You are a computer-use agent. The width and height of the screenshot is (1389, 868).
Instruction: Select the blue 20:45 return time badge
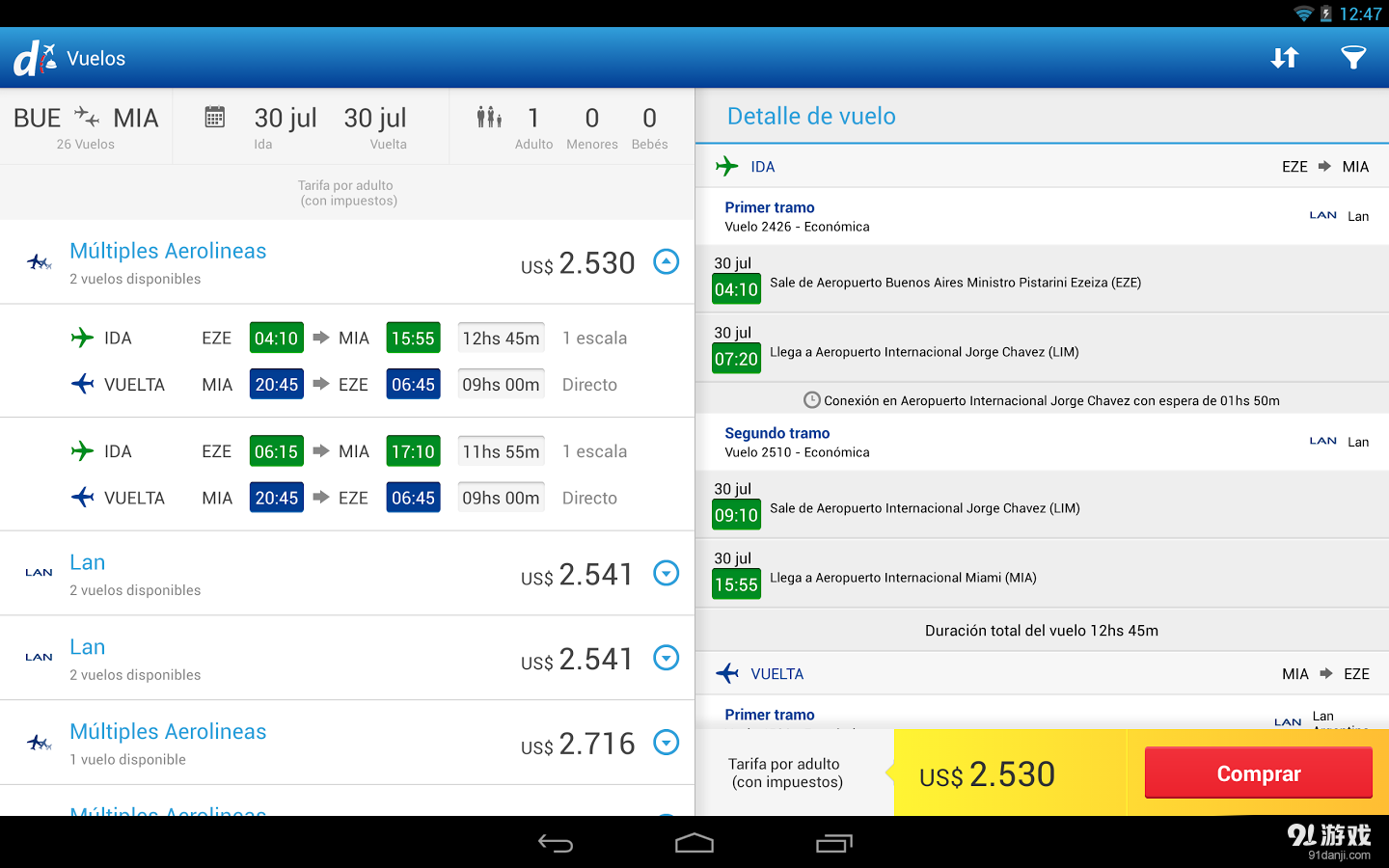tap(276, 383)
